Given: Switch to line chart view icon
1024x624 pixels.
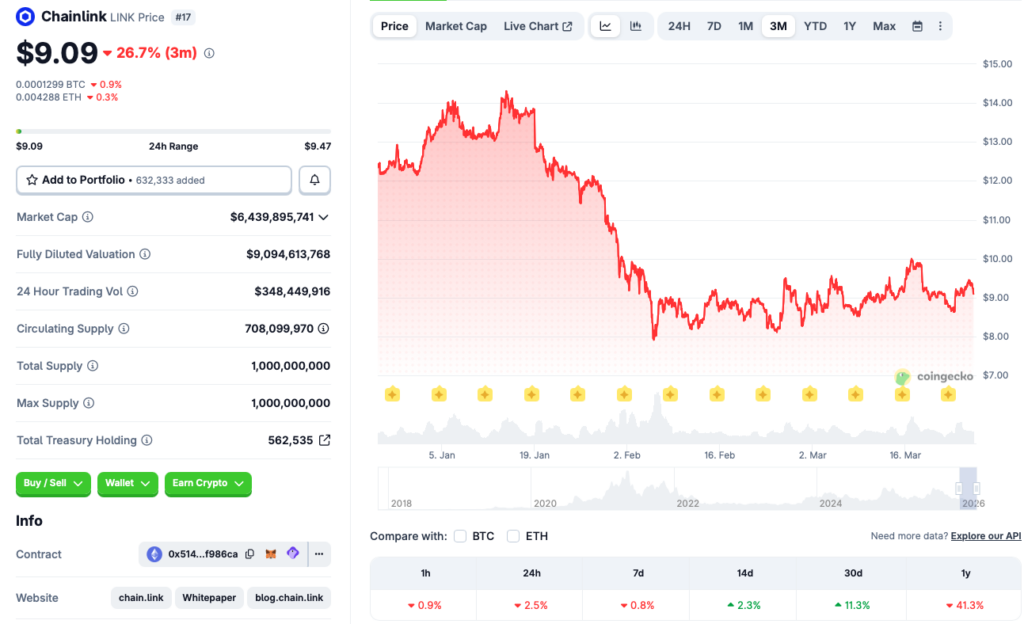Looking at the screenshot, I should (x=605, y=26).
